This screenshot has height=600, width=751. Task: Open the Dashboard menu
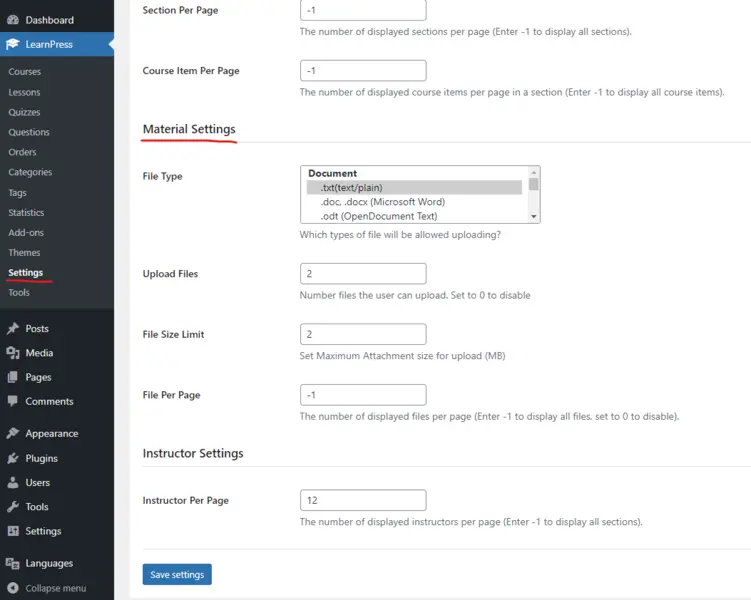click(x=57, y=20)
